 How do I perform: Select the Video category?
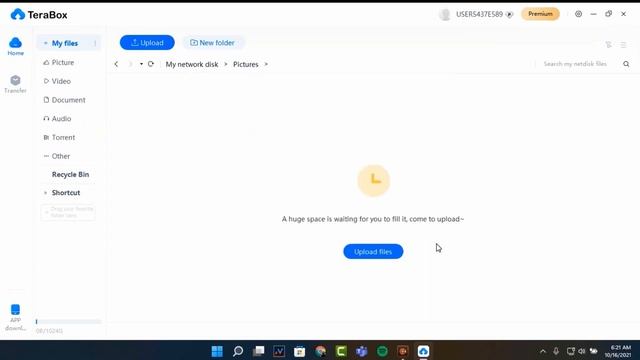pos(57,81)
